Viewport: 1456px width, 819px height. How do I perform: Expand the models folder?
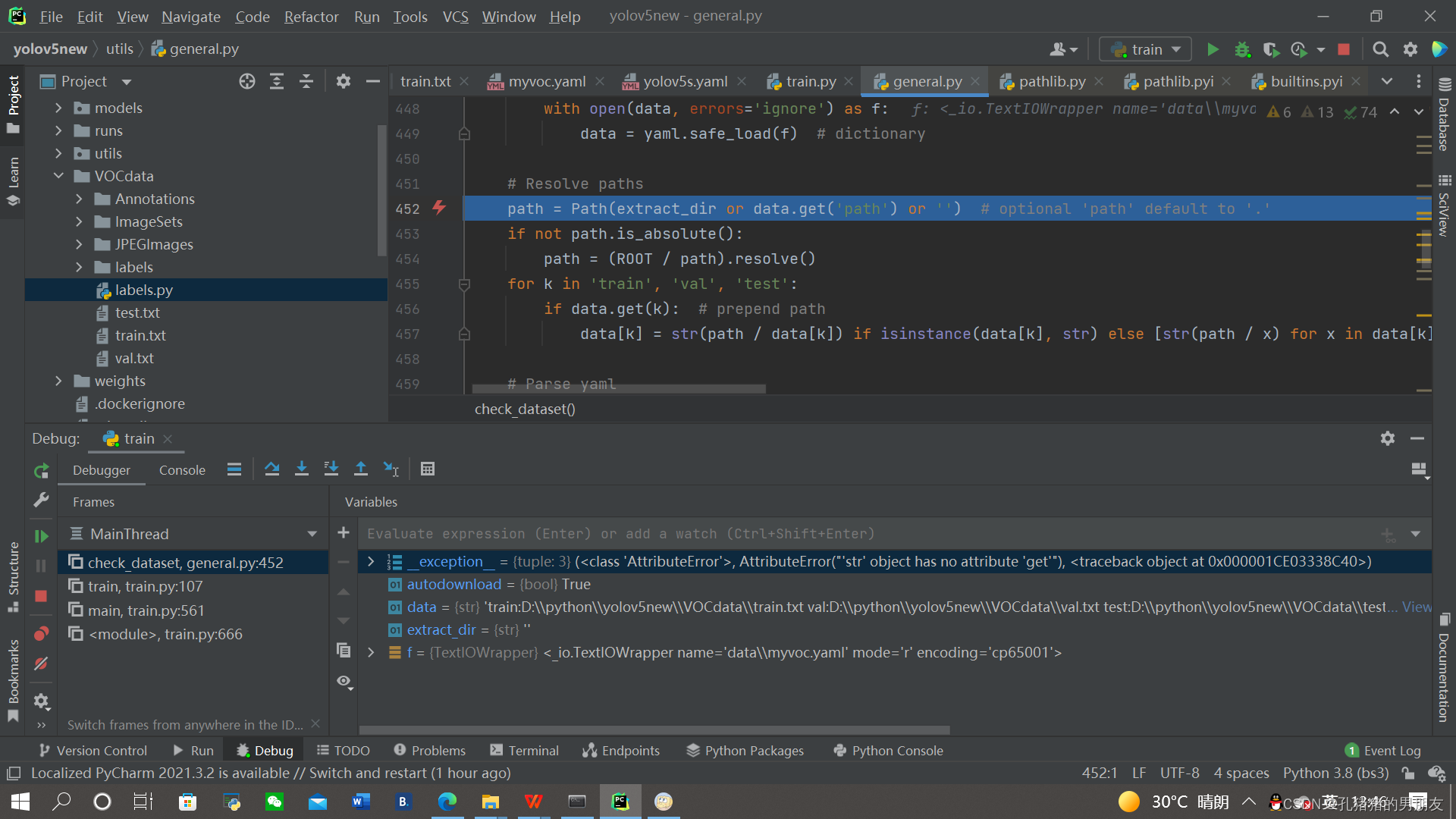point(59,108)
